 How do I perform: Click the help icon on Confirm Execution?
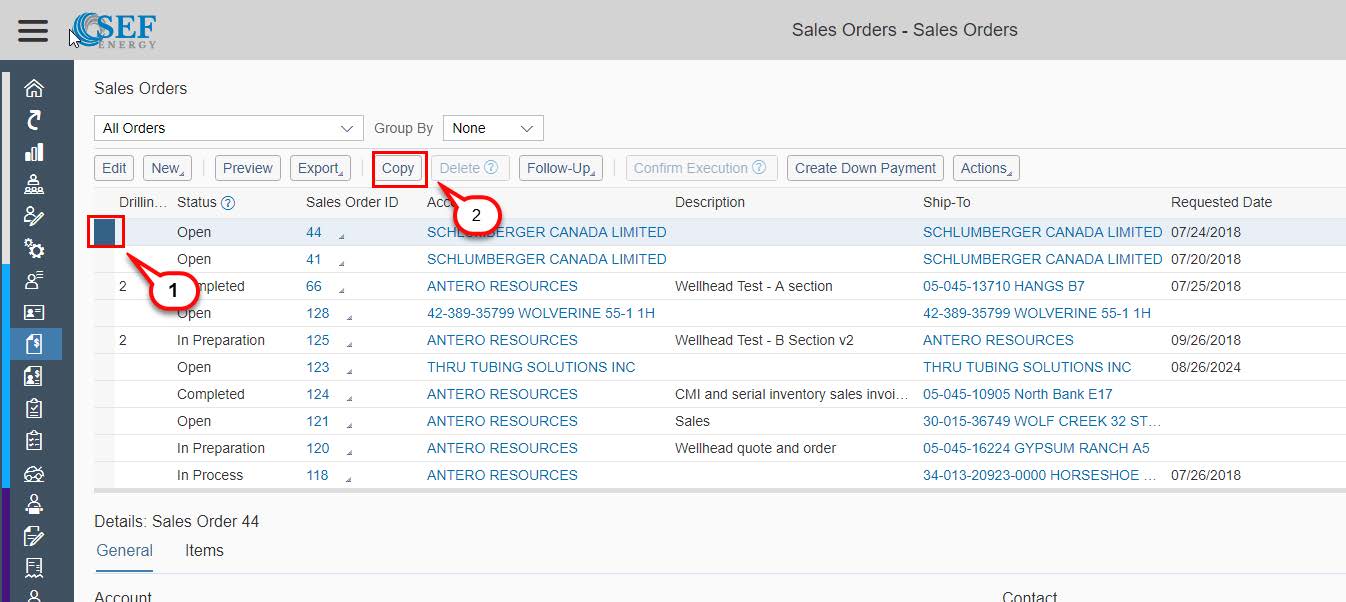coord(759,168)
